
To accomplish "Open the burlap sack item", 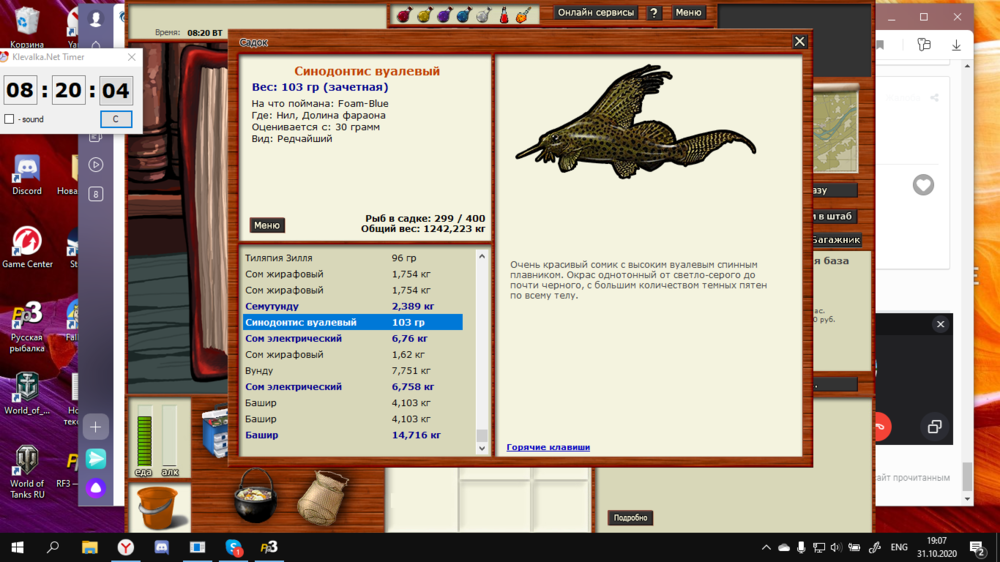I will [x=323, y=498].
